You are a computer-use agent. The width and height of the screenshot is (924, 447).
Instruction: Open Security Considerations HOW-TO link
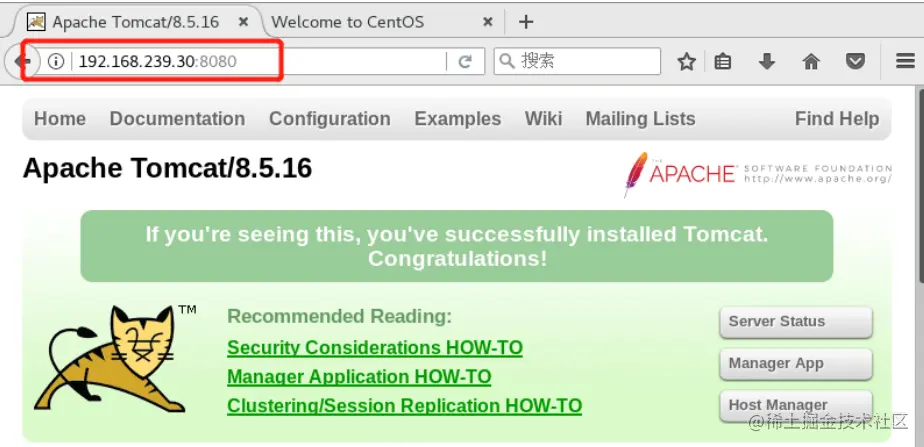[x=375, y=347]
